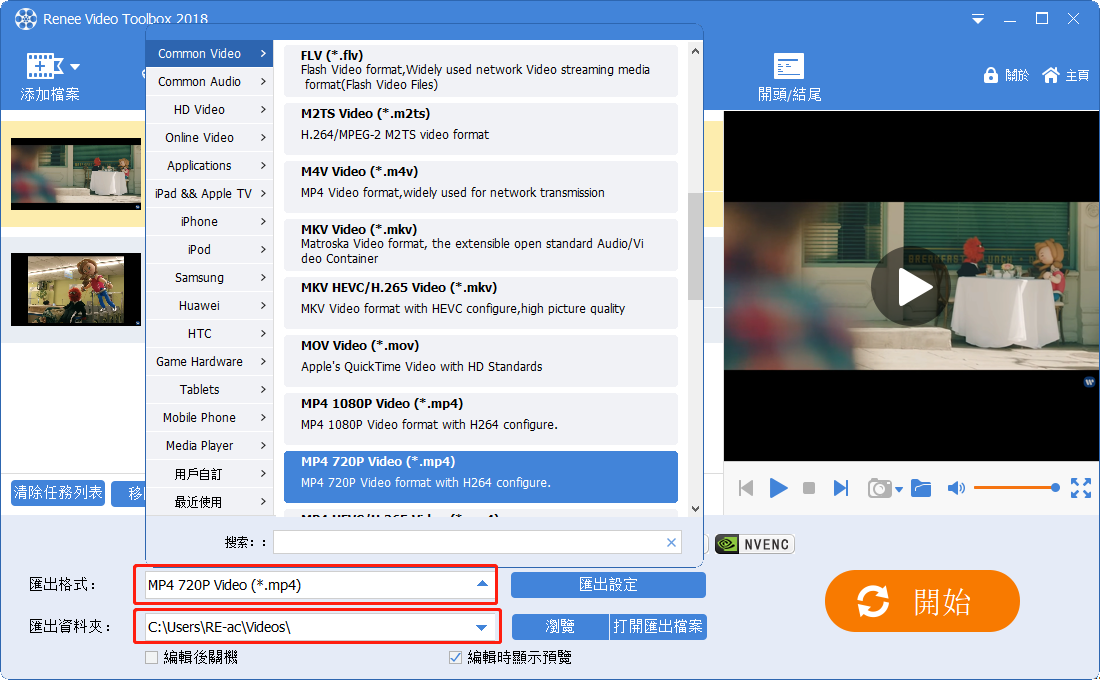
Task: Click the 匯出設定 output settings button
Action: click(x=608, y=585)
